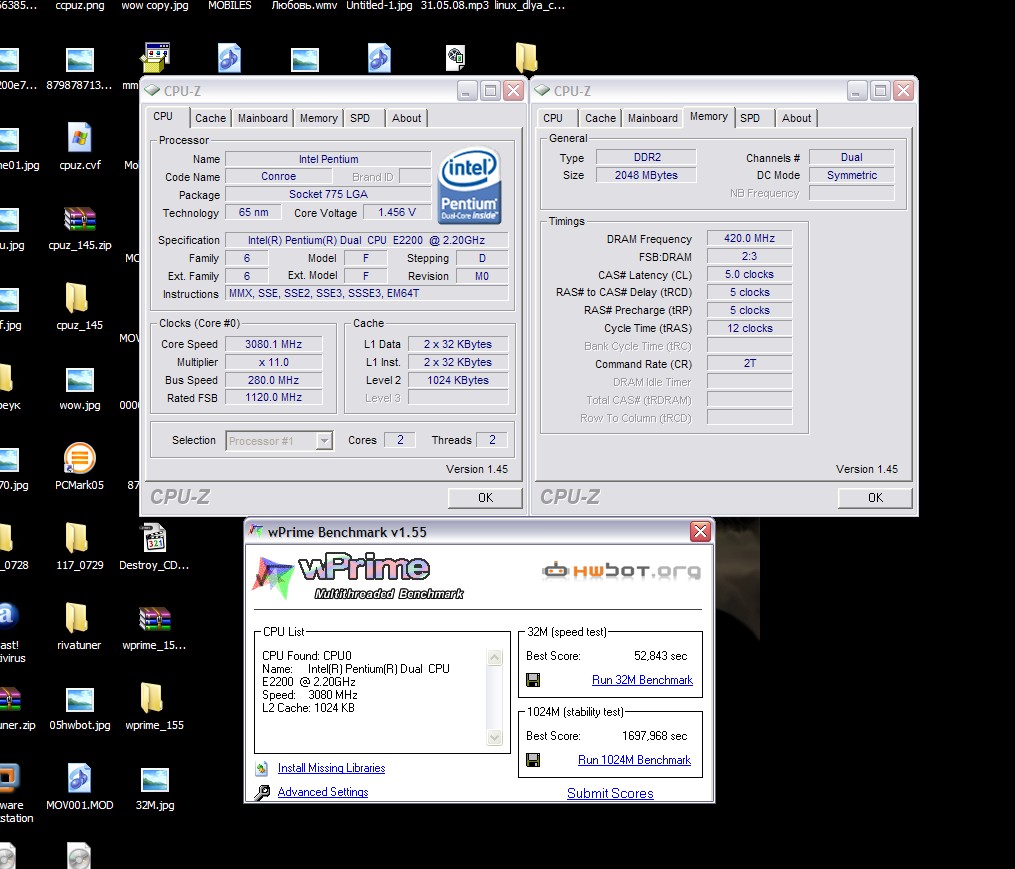Click the Core Speed 3080.1 MHz field

tap(273, 344)
